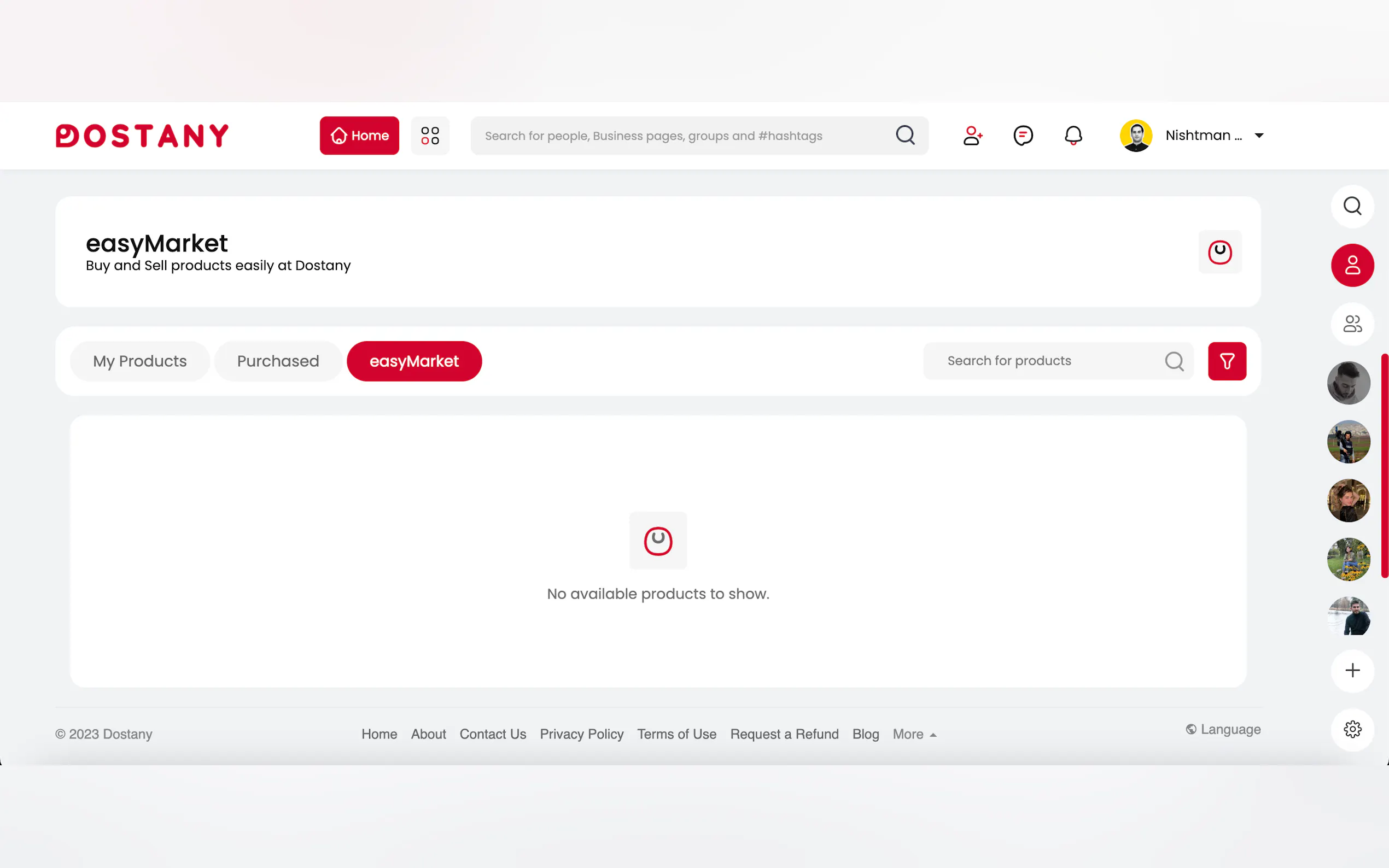The width and height of the screenshot is (1389, 868).
Task: Open the four-circle apps grid menu
Action: tap(429, 136)
